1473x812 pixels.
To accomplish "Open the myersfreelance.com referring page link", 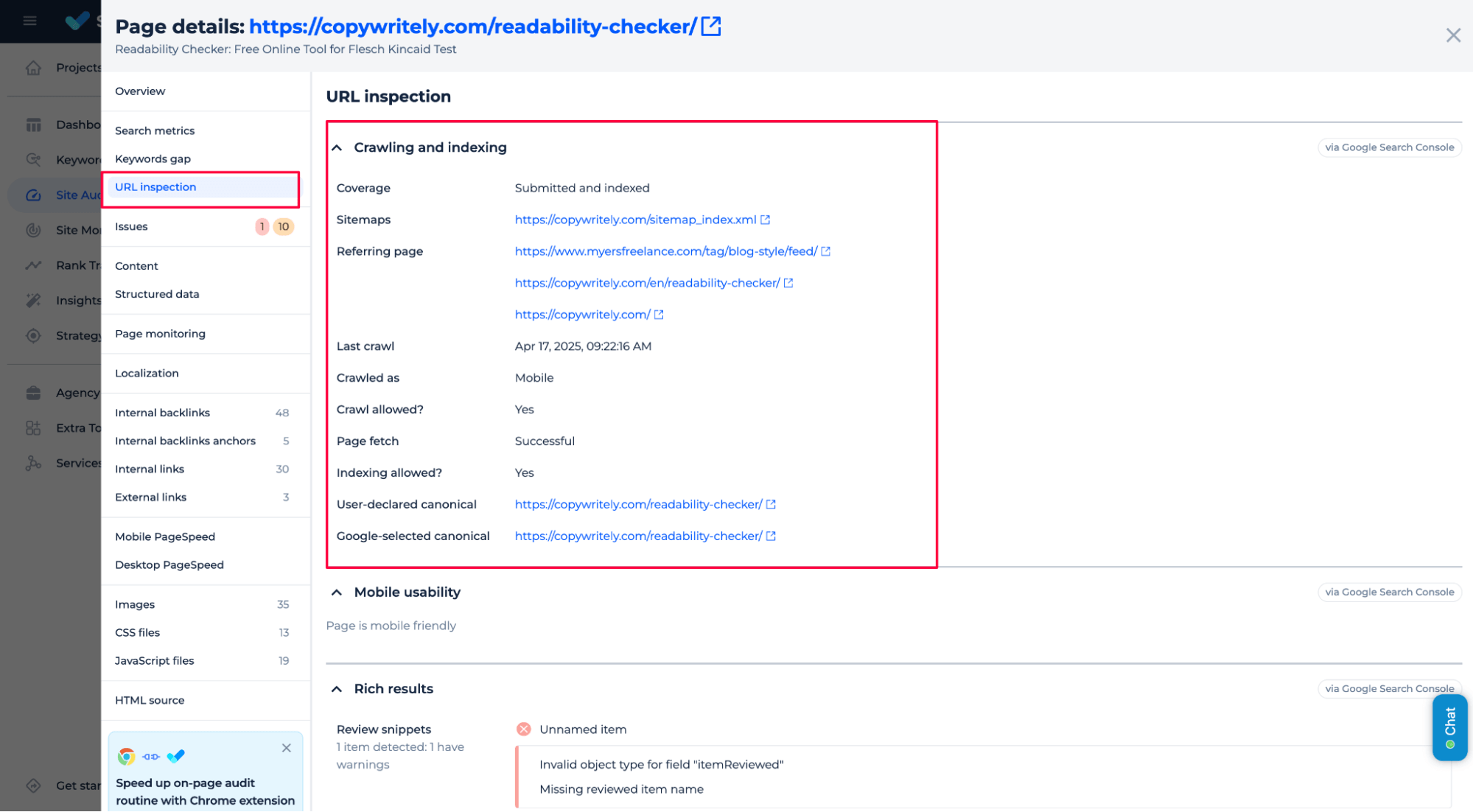I will coord(666,251).
